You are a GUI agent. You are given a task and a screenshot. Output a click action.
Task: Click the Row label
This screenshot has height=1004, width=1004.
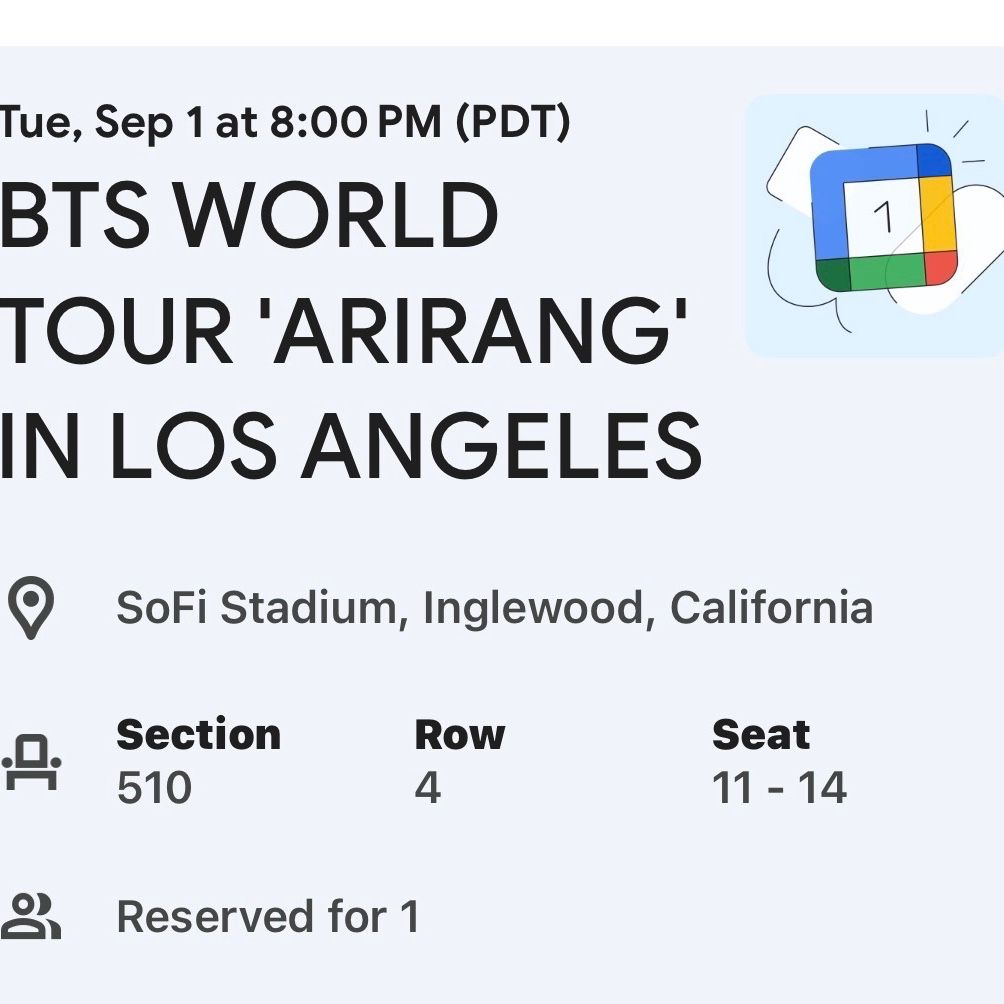(460, 734)
